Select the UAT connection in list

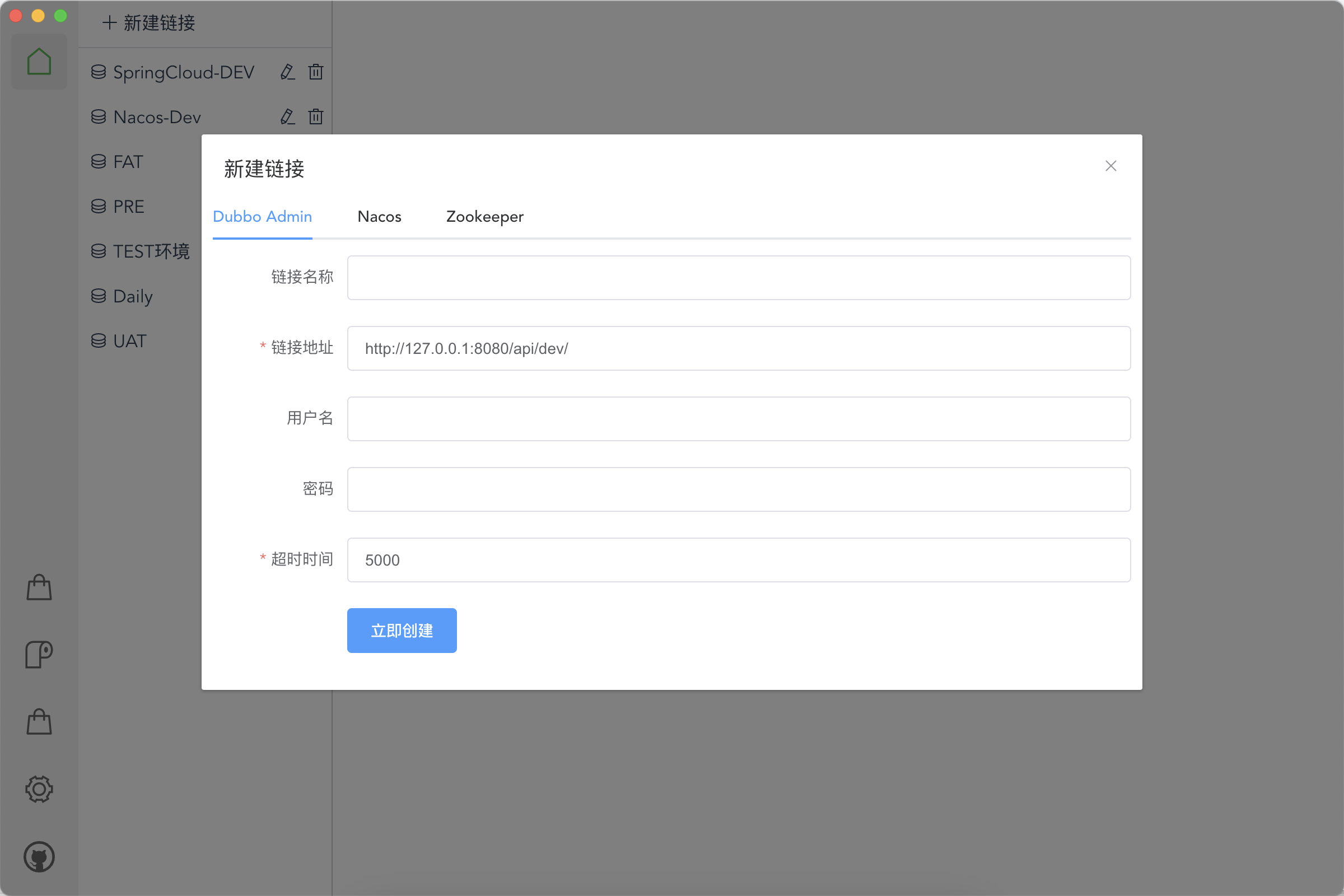point(130,341)
